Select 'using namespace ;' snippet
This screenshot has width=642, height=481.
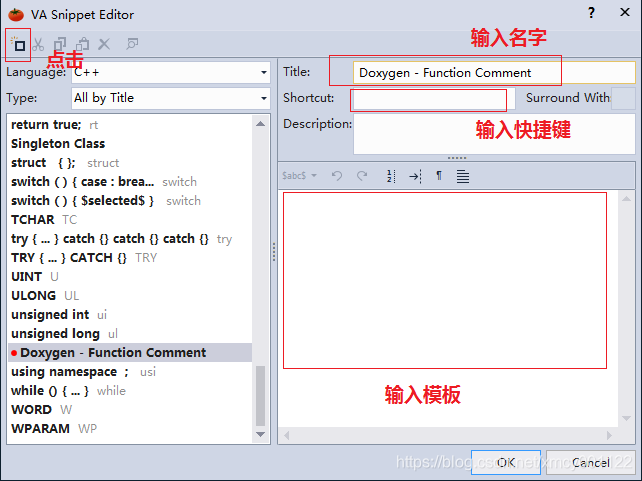130,372
